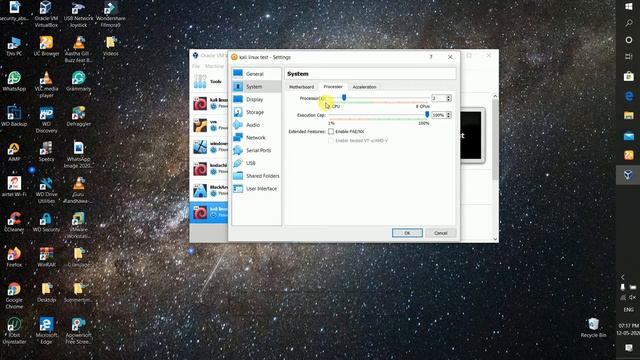Click Cancel in Settings dialog
Viewport: 640px width, 360px height.
click(440, 233)
